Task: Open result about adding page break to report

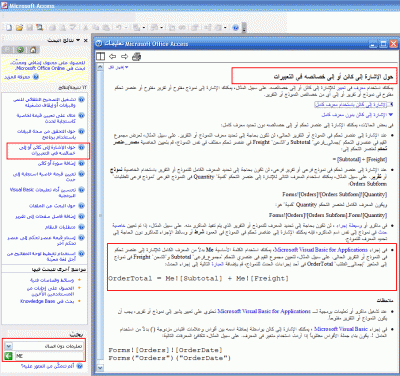Action: tap(46, 216)
